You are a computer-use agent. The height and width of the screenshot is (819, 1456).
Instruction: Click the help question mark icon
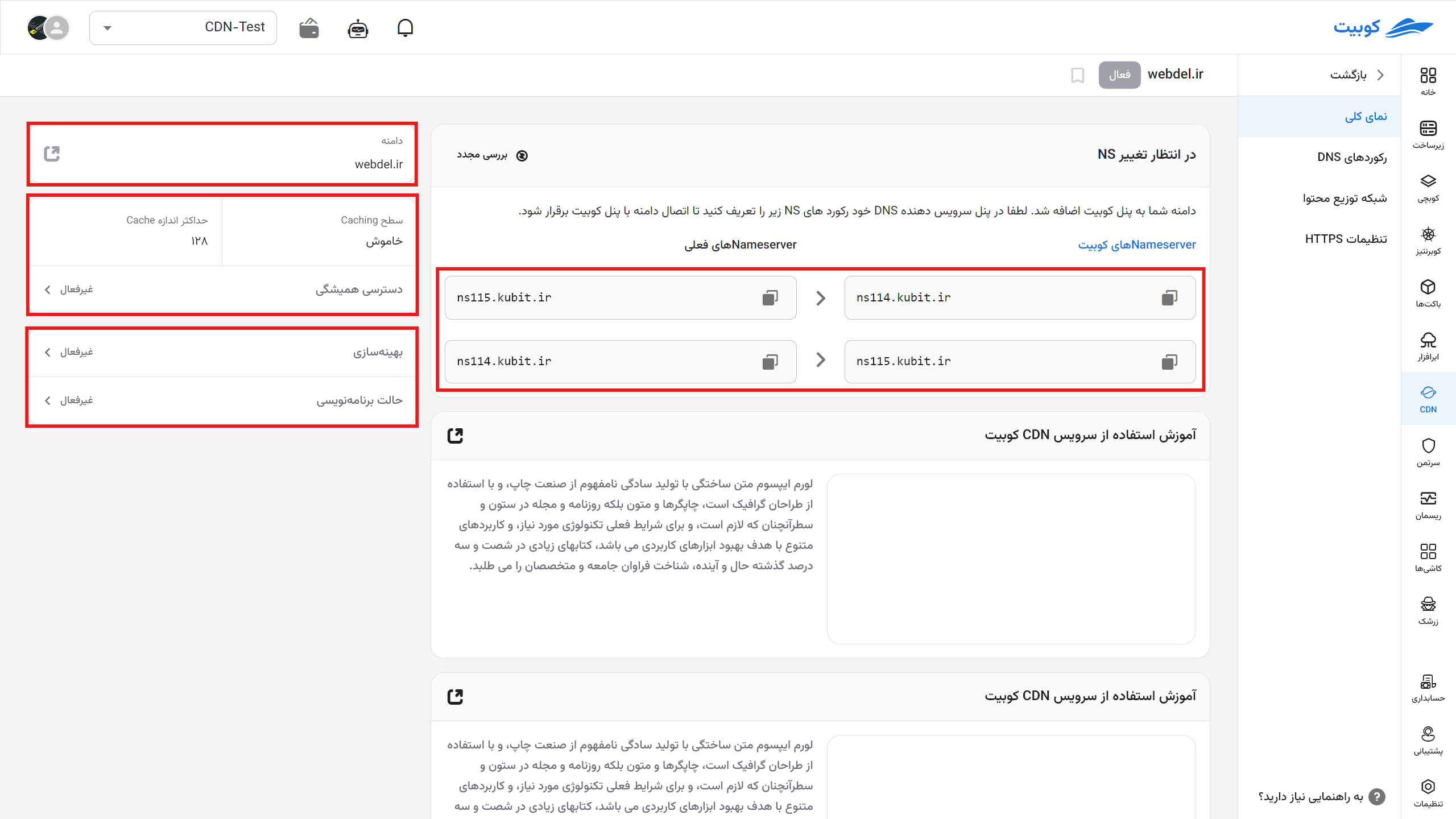(1377, 797)
